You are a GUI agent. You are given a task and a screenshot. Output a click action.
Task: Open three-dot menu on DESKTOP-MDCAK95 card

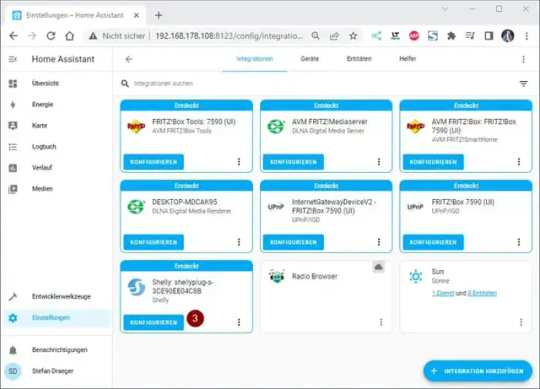tap(239, 242)
